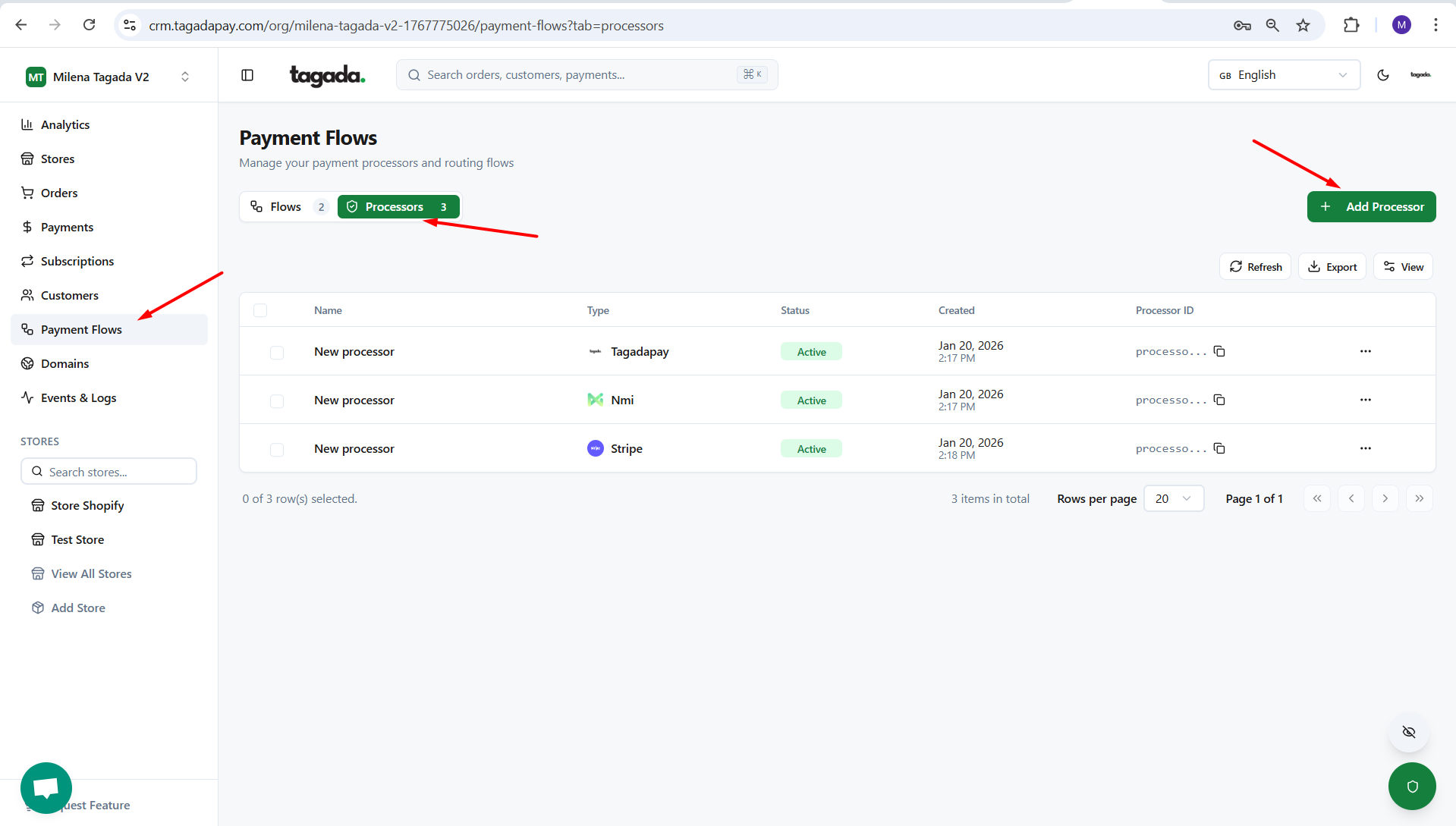1456x826 pixels.
Task: Export the processors list
Action: pyautogui.click(x=1332, y=267)
